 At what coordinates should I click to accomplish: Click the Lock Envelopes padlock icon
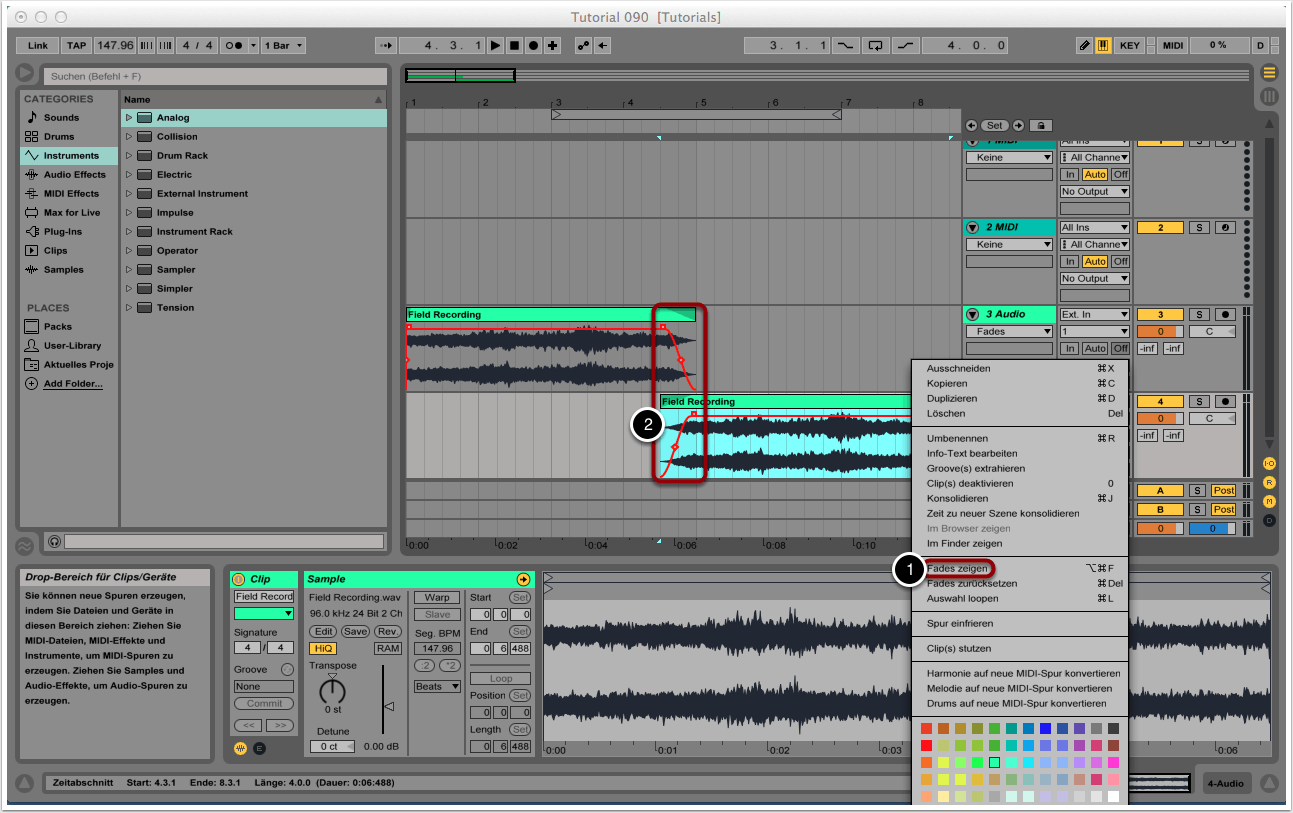[x=1040, y=125]
